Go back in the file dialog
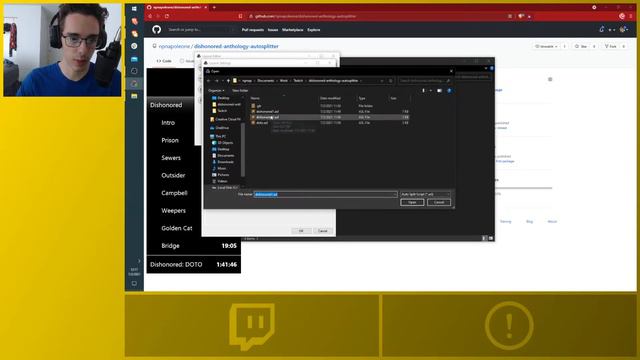Viewport: 640px width, 360px height. (x=209, y=81)
